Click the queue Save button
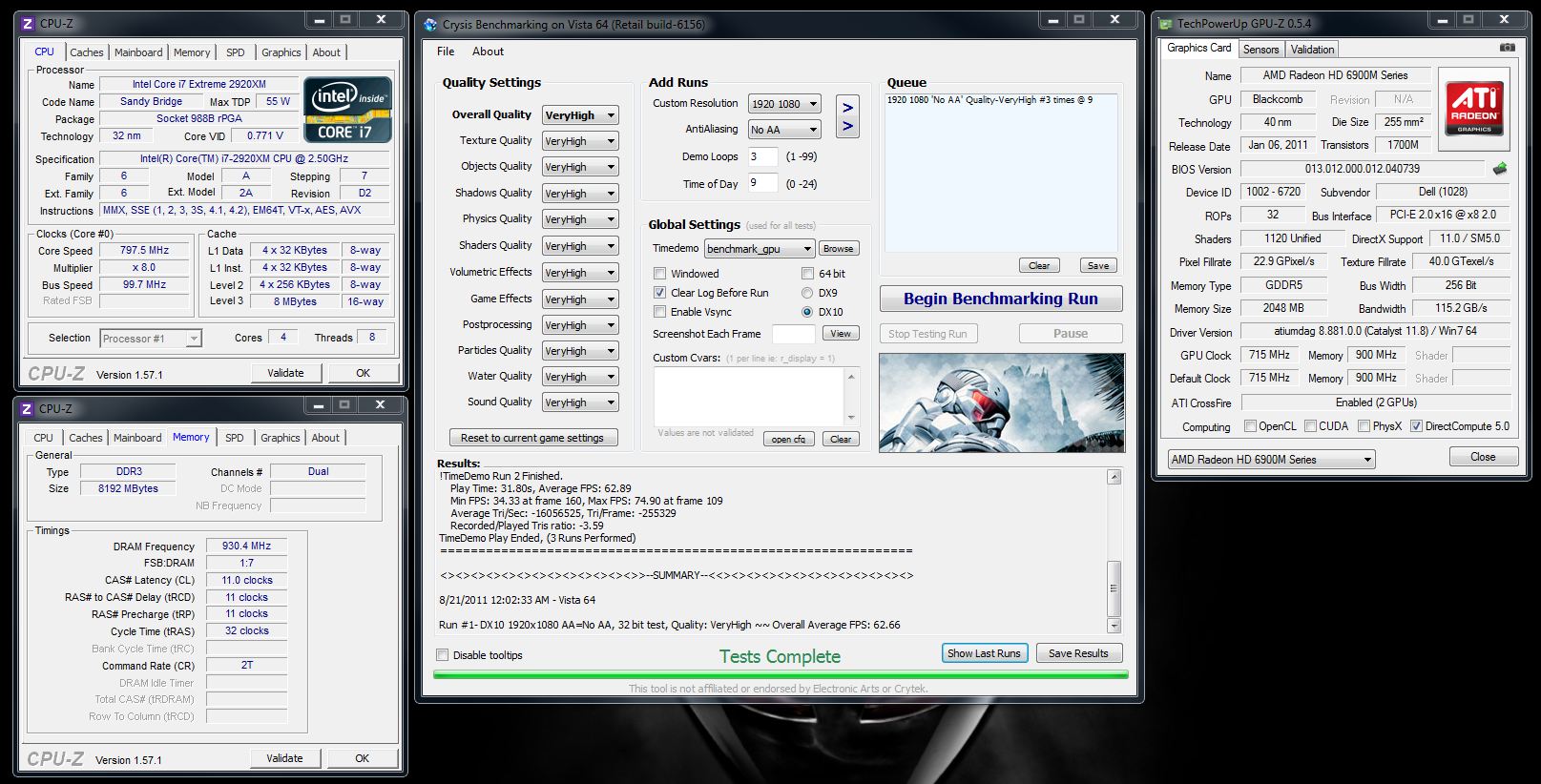 1098,266
